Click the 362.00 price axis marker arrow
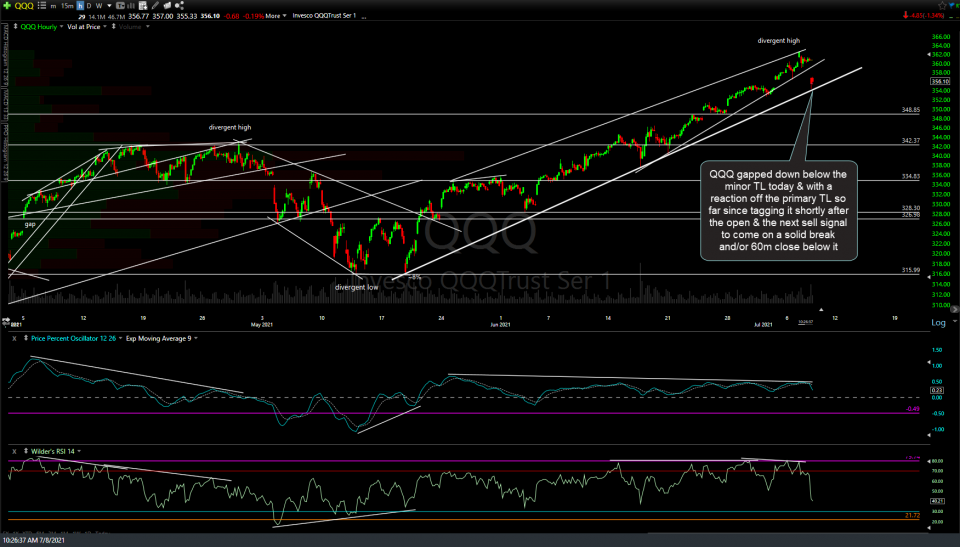 [929, 55]
